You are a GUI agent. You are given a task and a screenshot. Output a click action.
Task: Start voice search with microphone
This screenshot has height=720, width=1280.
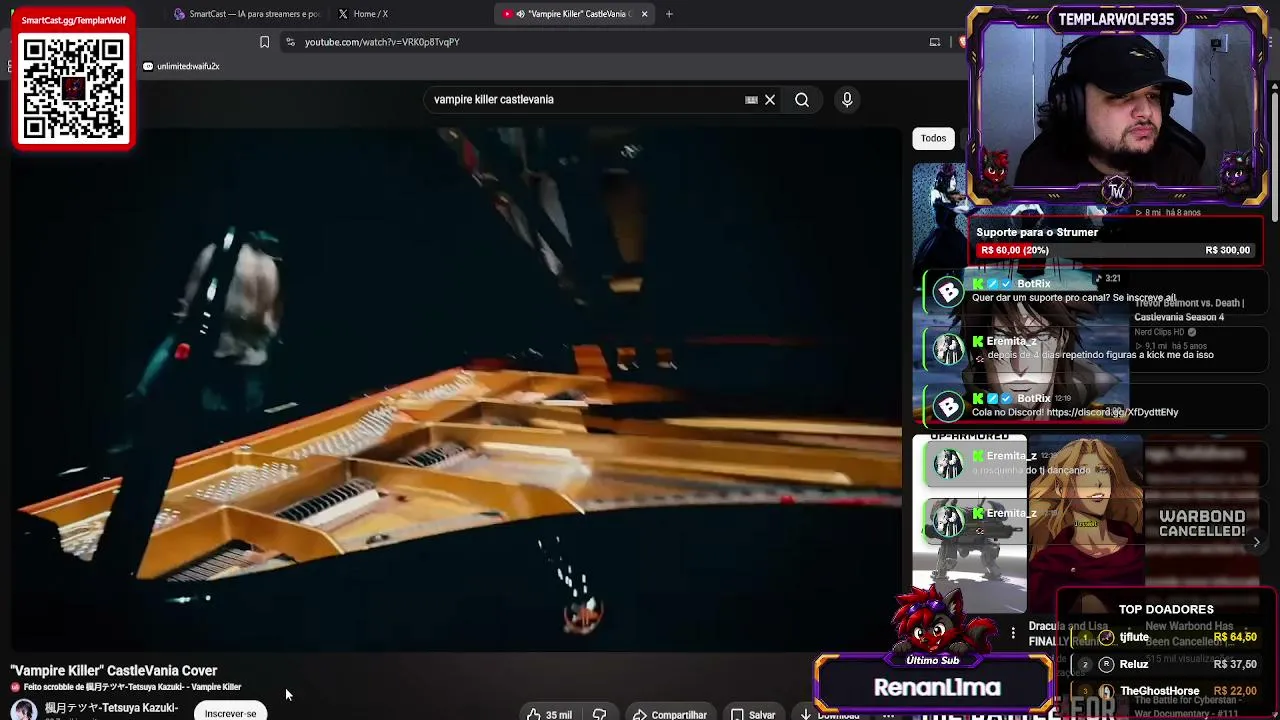(847, 100)
